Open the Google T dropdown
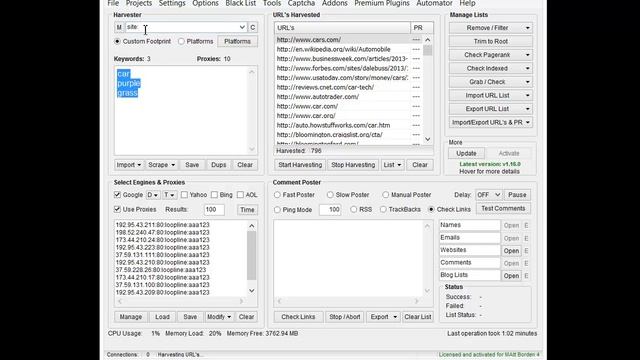The width and height of the screenshot is (640, 360). pos(169,195)
